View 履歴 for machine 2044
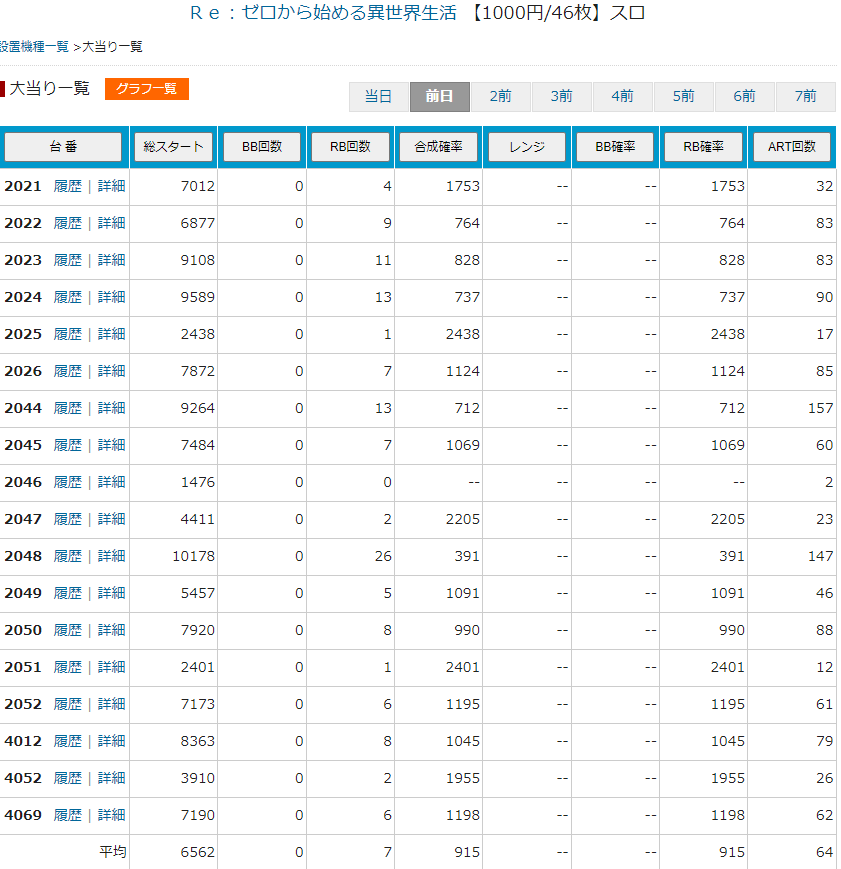The image size is (841, 869). tap(67, 408)
